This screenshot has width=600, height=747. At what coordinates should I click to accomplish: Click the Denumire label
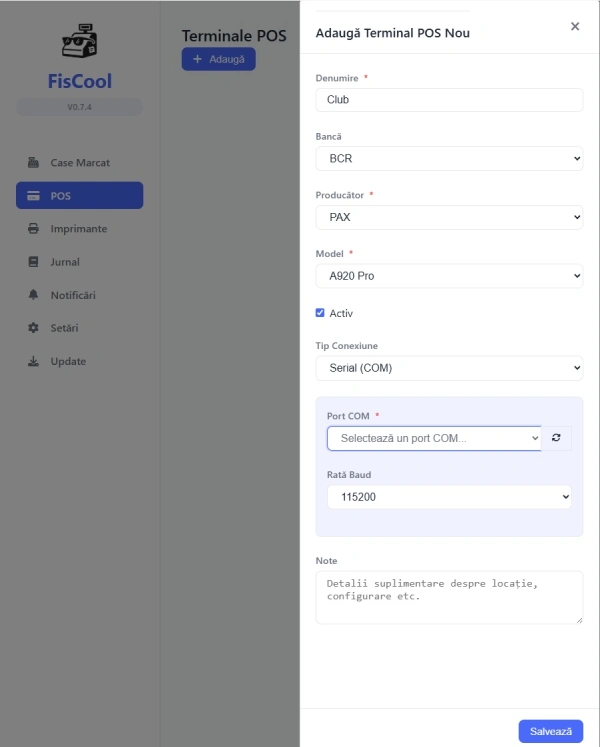337,78
